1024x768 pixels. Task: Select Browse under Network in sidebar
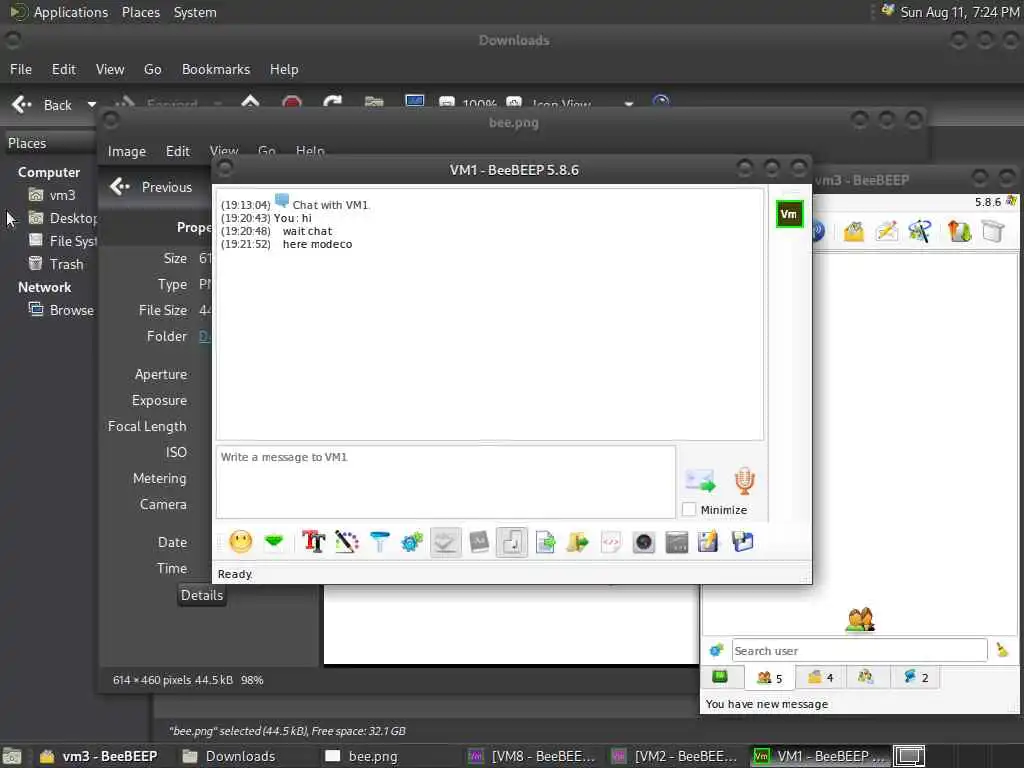coord(61,310)
